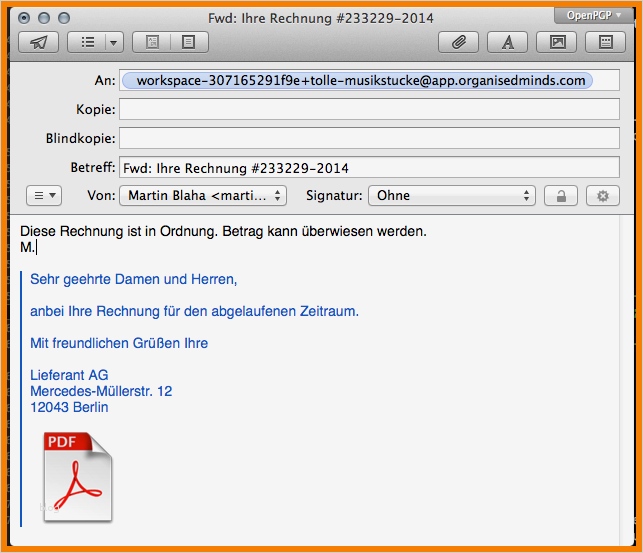Open the header list dropdown arrow

(114, 42)
